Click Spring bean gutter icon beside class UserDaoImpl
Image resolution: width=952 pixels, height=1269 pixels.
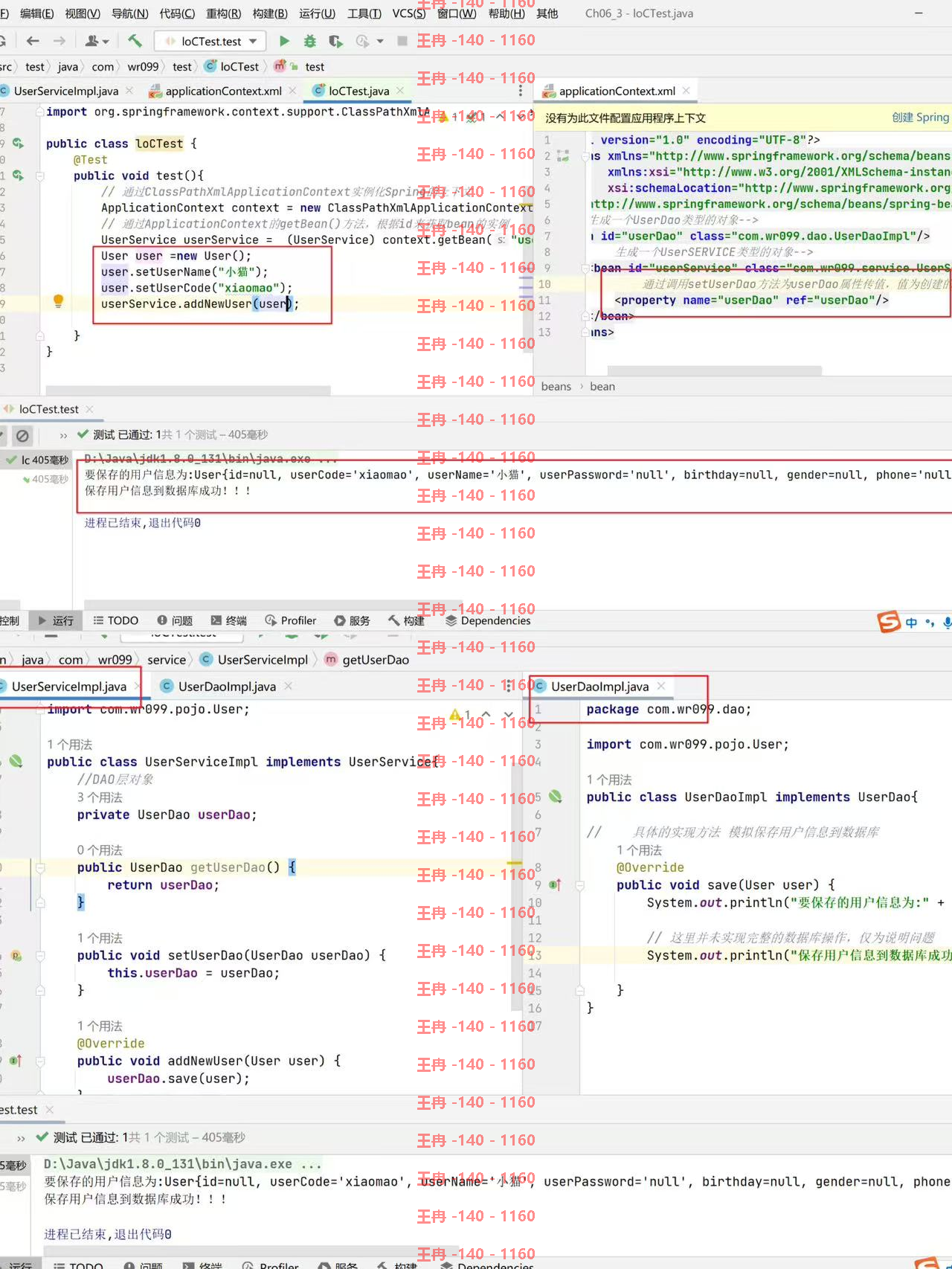(x=555, y=797)
